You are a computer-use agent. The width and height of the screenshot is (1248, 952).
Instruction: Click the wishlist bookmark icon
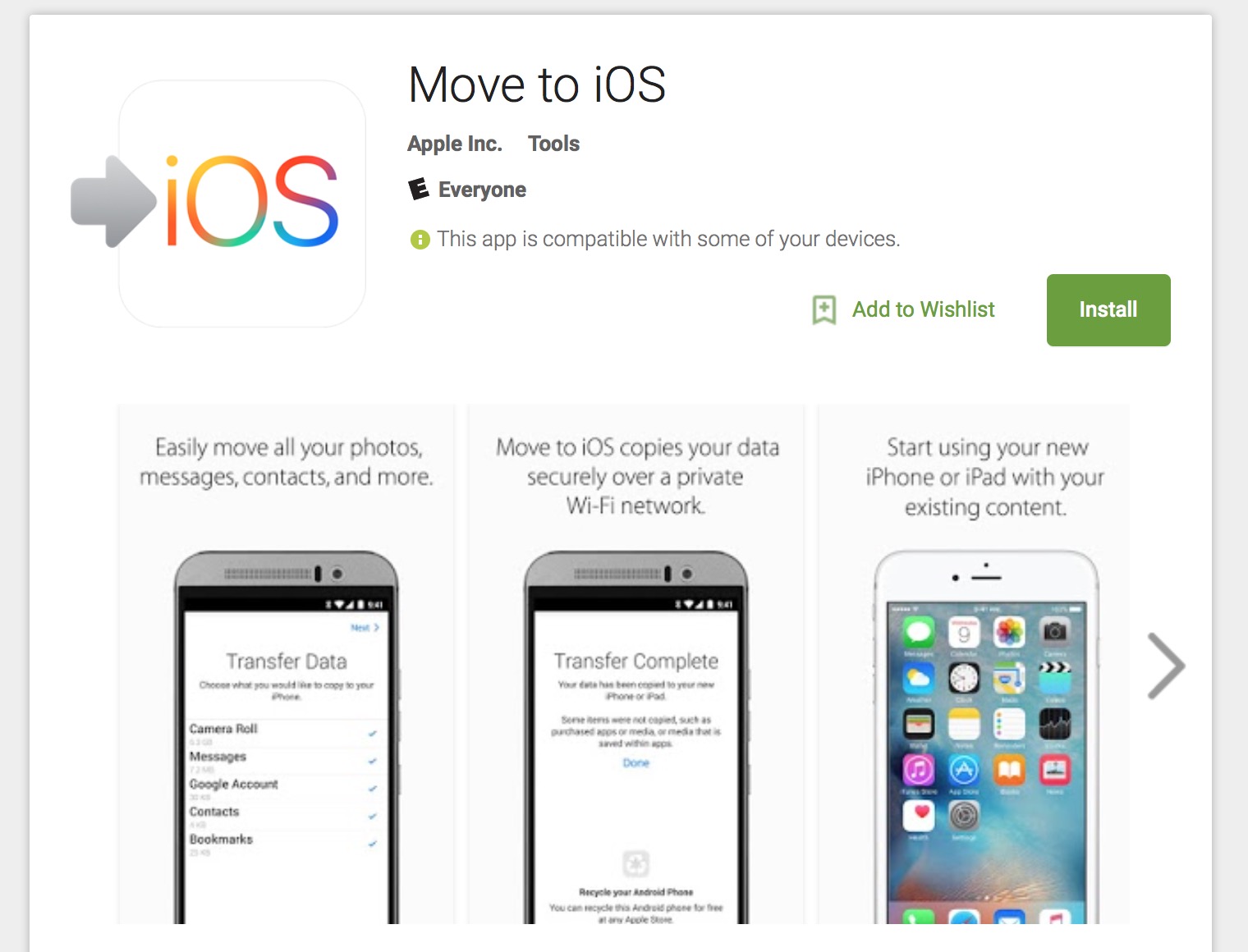coord(824,310)
